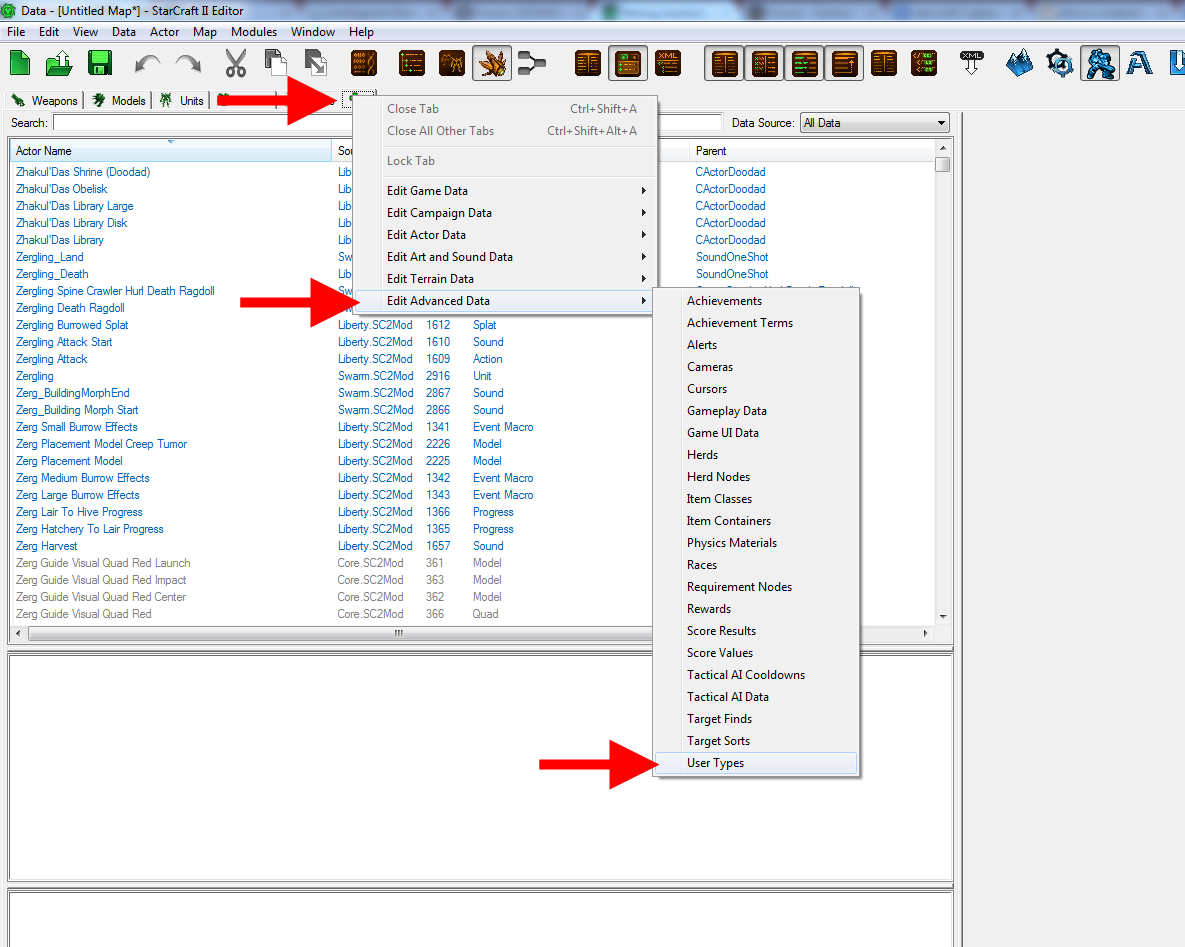Image resolution: width=1185 pixels, height=947 pixels.
Task: Expand the Edit Advanced Data submenu arrow
Action: [x=643, y=300]
